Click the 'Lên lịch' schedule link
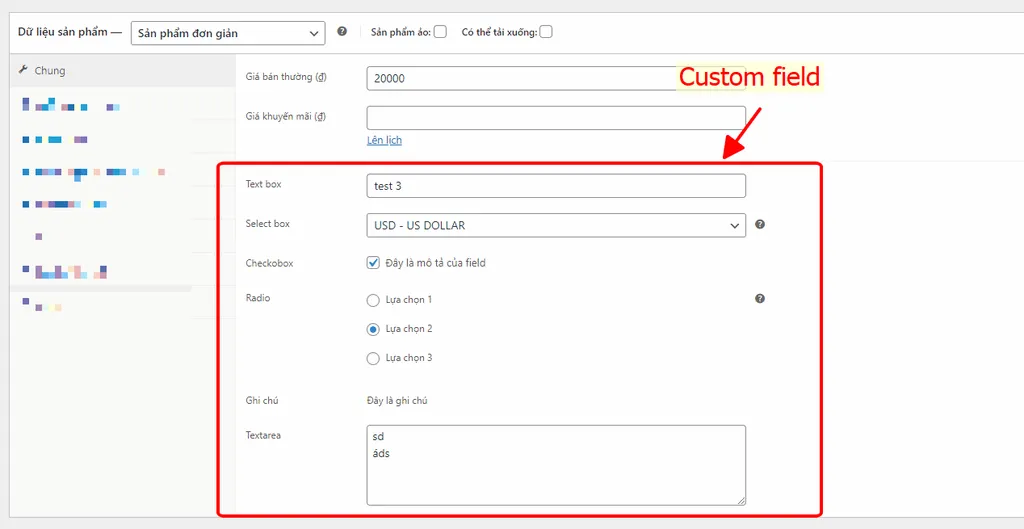This screenshot has width=1024, height=529. [x=384, y=140]
